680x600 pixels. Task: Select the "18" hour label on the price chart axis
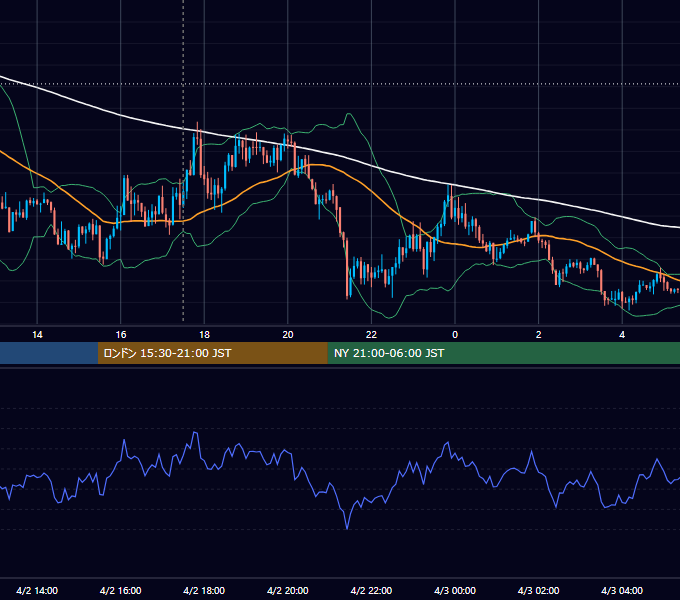(204, 335)
